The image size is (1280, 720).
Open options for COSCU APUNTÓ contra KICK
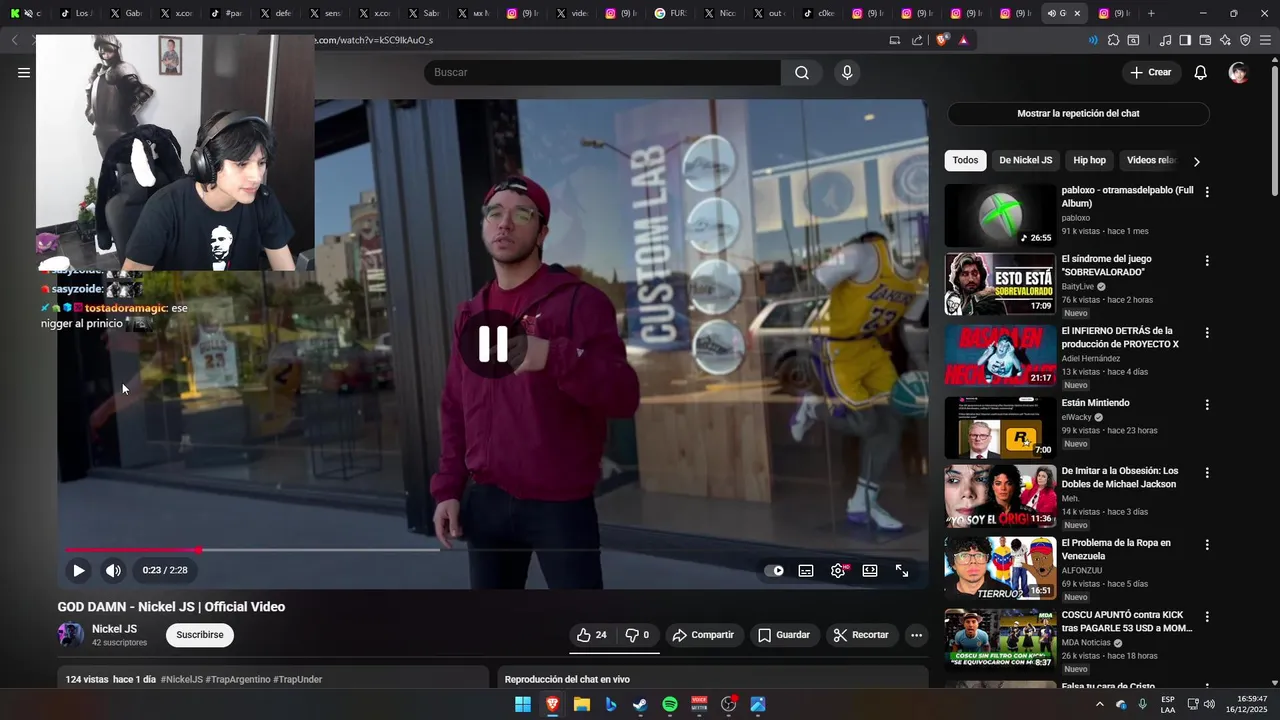coord(1207,616)
